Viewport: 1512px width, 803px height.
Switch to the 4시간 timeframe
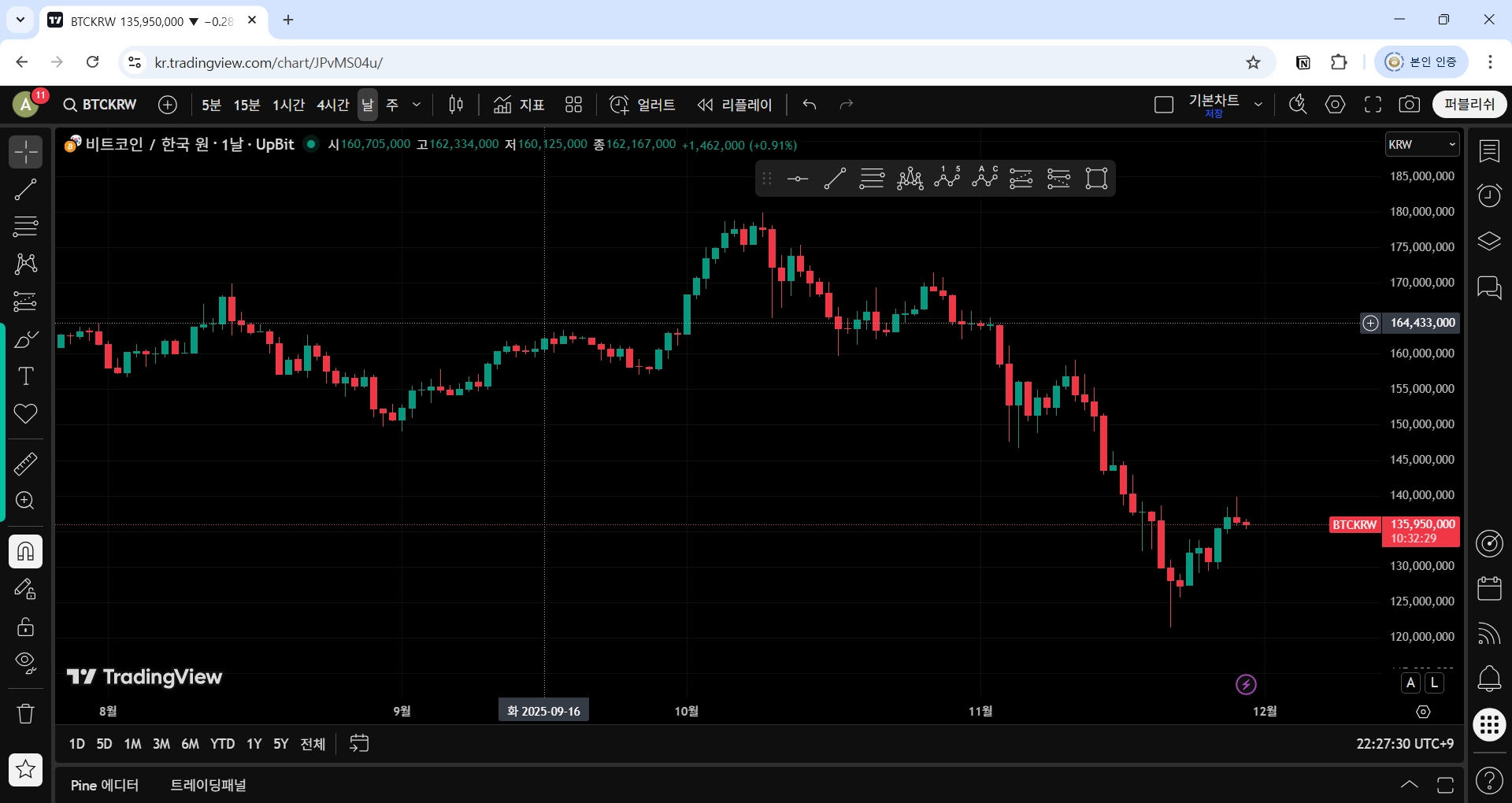tap(332, 105)
